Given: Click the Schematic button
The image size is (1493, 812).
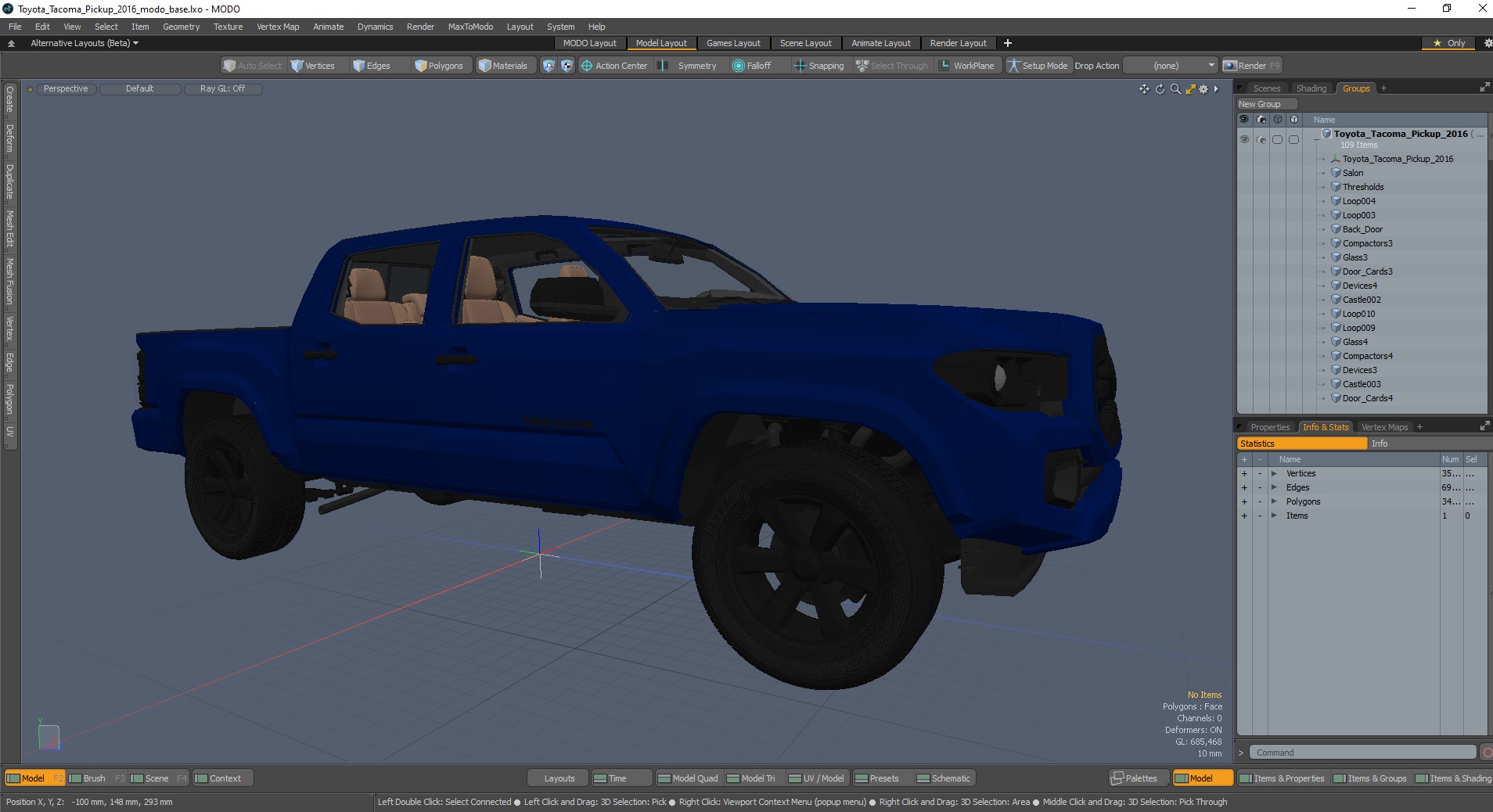Looking at the screenshot, I should [x=944, y=778].
